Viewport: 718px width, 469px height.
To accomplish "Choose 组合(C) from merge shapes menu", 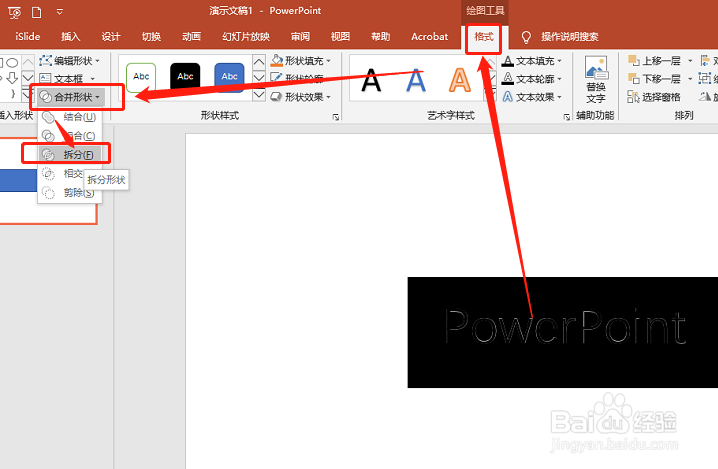I will click(x=70, y=136).
